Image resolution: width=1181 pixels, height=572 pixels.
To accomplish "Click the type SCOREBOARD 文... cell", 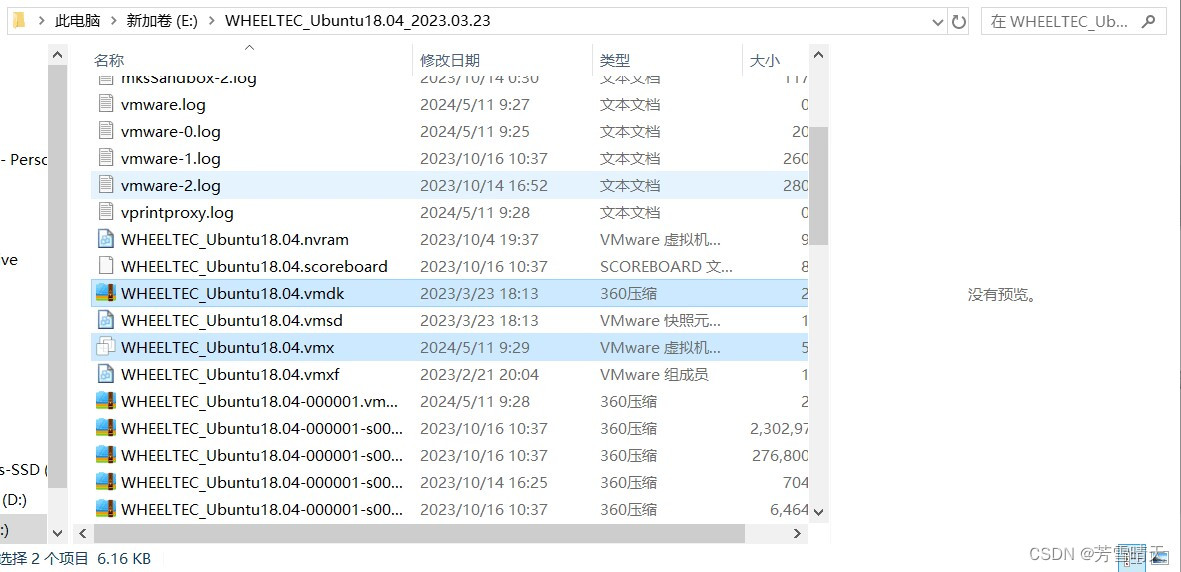I will click(666, 267).
